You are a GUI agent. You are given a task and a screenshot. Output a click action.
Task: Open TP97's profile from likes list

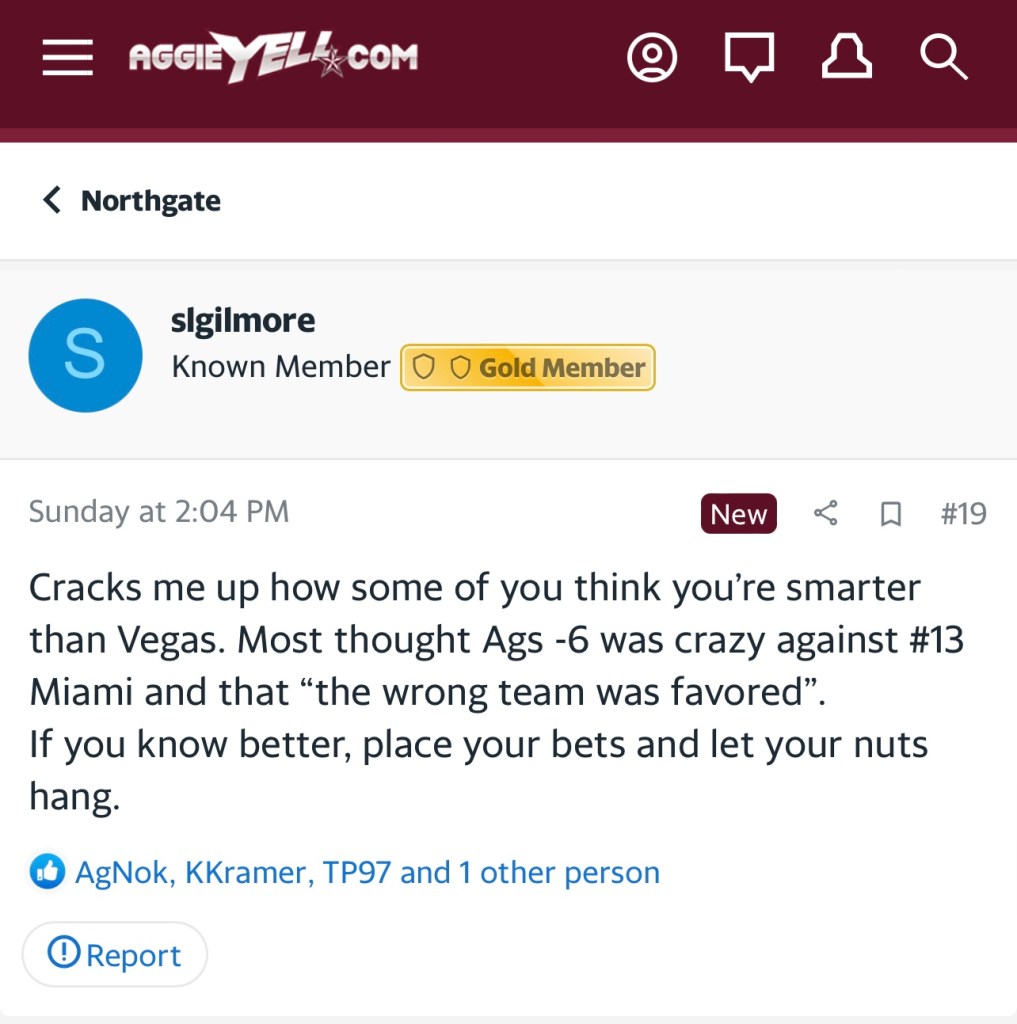click(357, 873)
